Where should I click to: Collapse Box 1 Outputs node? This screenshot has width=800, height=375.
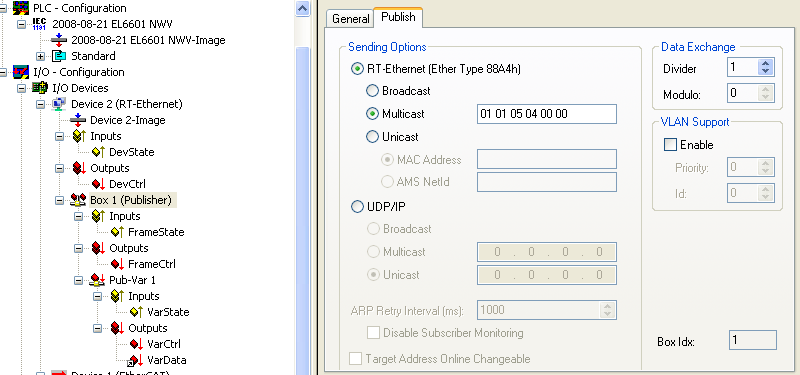click(79, 248)
